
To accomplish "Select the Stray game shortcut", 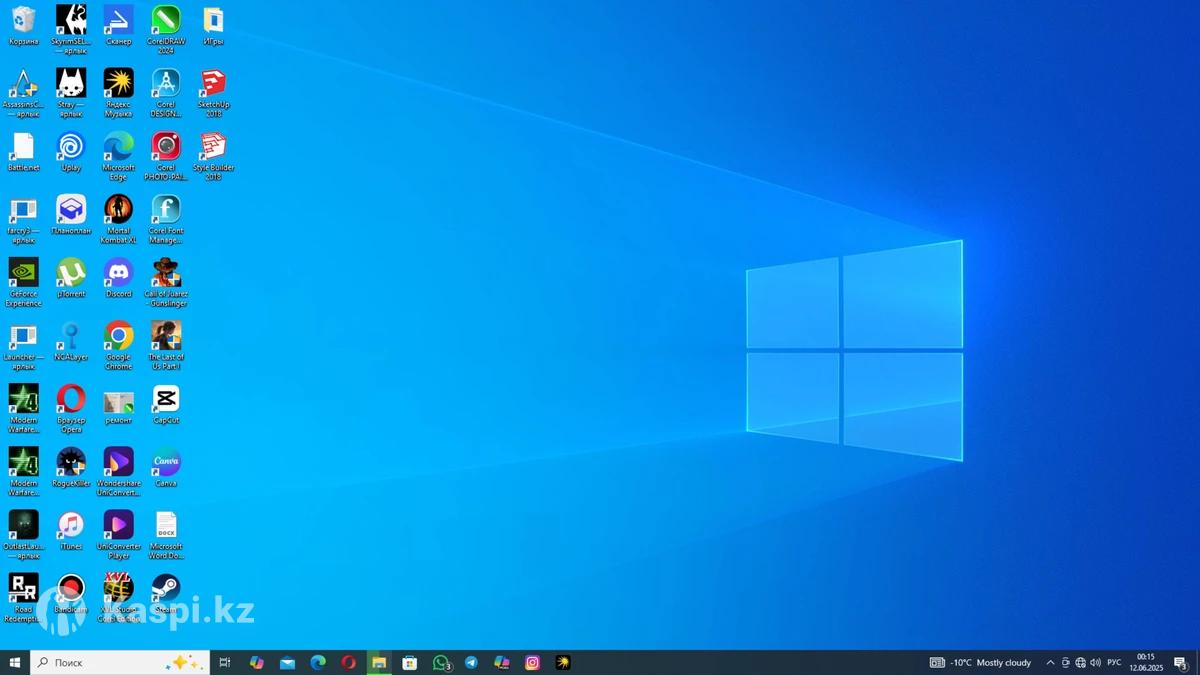I will coord(71,94).
